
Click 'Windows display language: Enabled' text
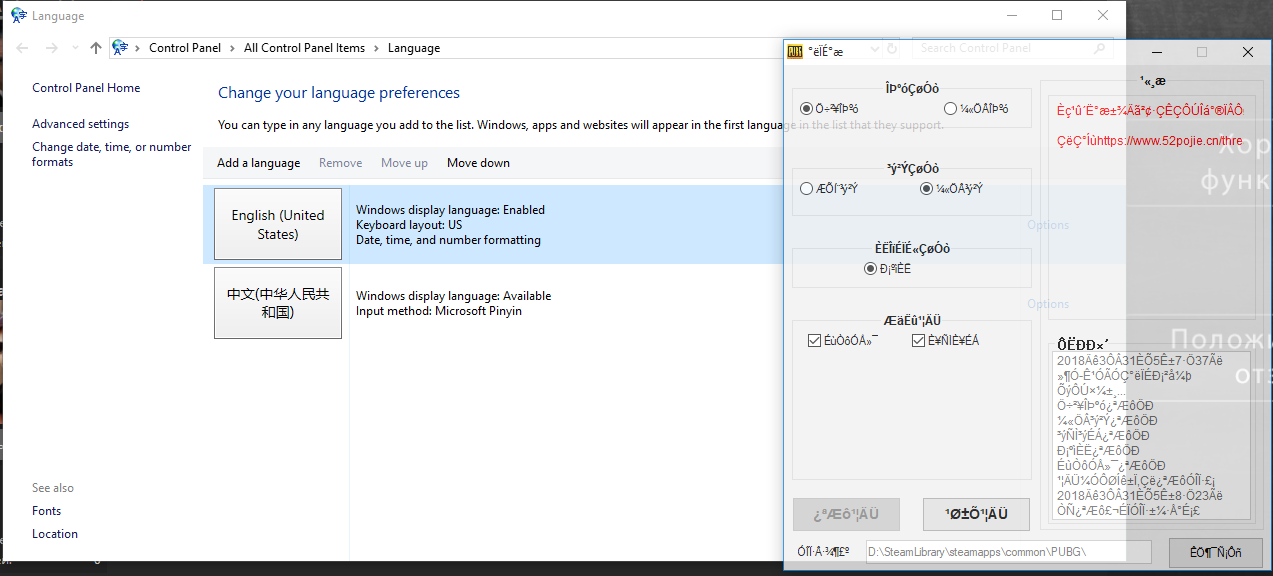click(450, 210)
